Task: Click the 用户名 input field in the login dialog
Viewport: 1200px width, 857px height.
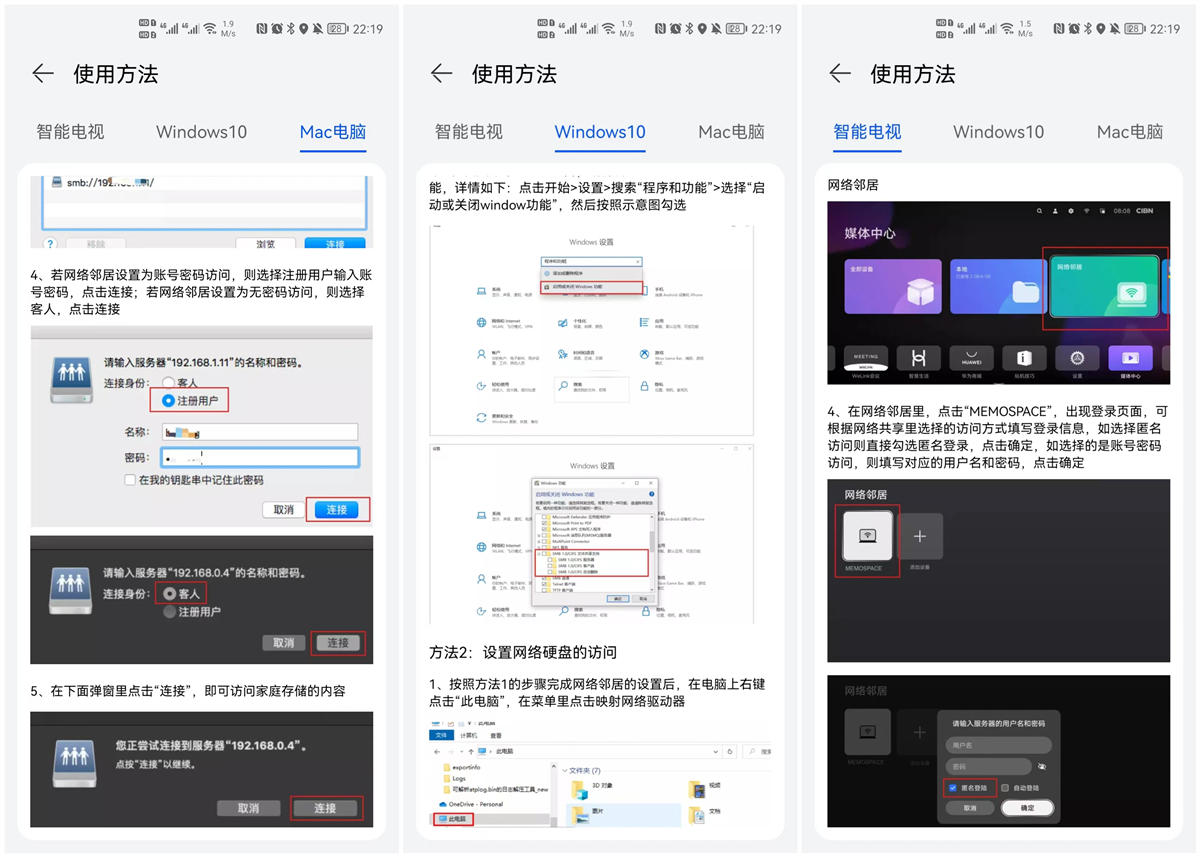Action: [x=998, y=744]
